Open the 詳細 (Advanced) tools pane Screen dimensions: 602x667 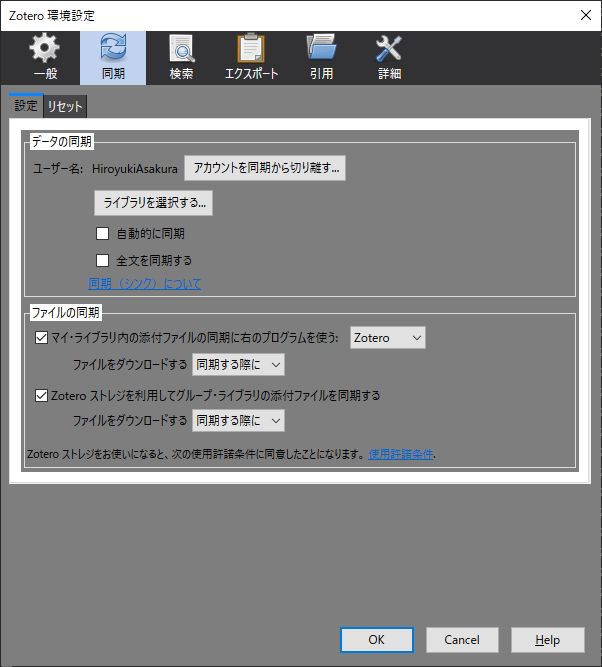tap(389, 57)
